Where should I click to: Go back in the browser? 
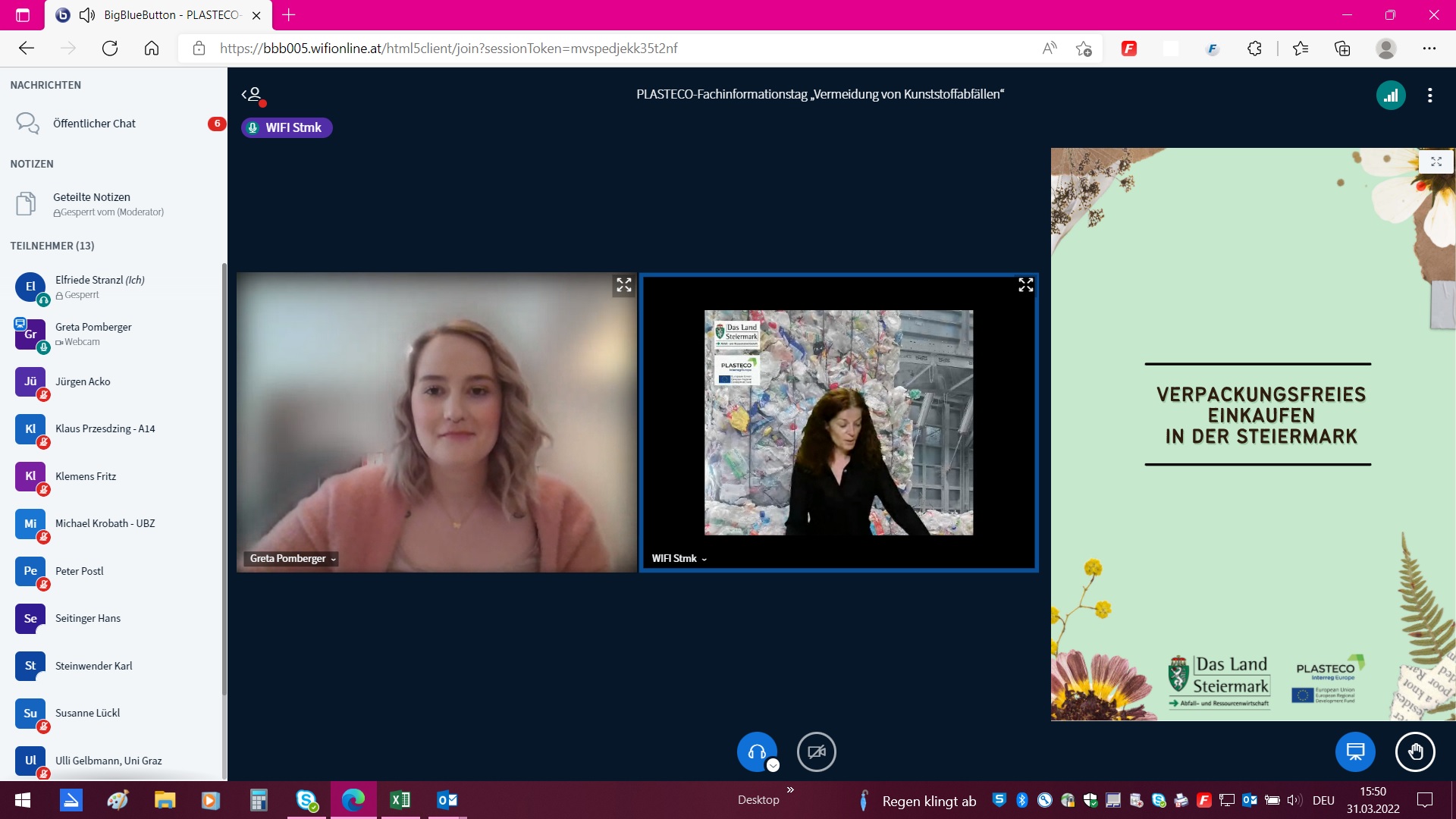[x=27, y=49]
